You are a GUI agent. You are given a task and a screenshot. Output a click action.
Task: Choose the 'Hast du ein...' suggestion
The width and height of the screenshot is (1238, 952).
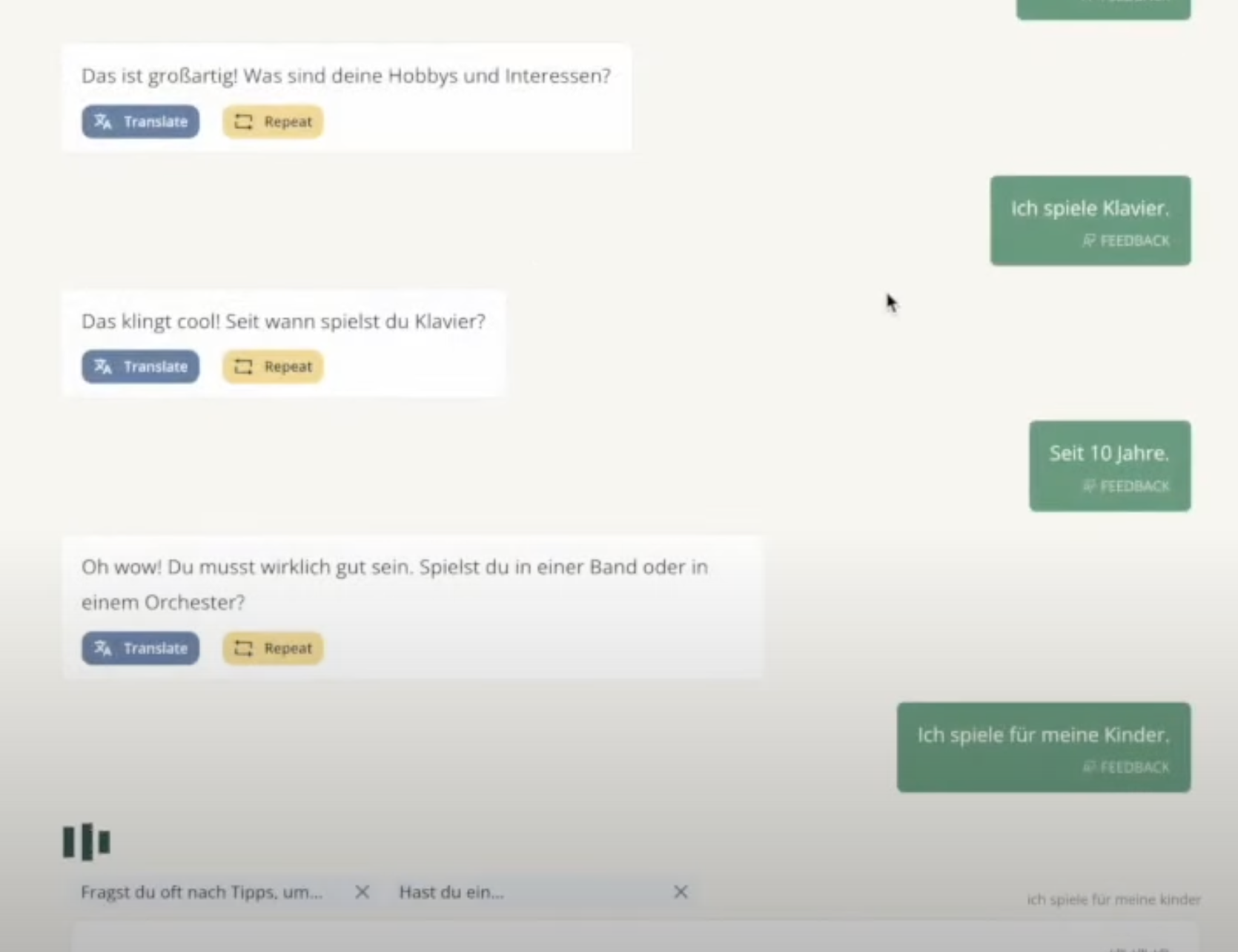pos(451,892)
